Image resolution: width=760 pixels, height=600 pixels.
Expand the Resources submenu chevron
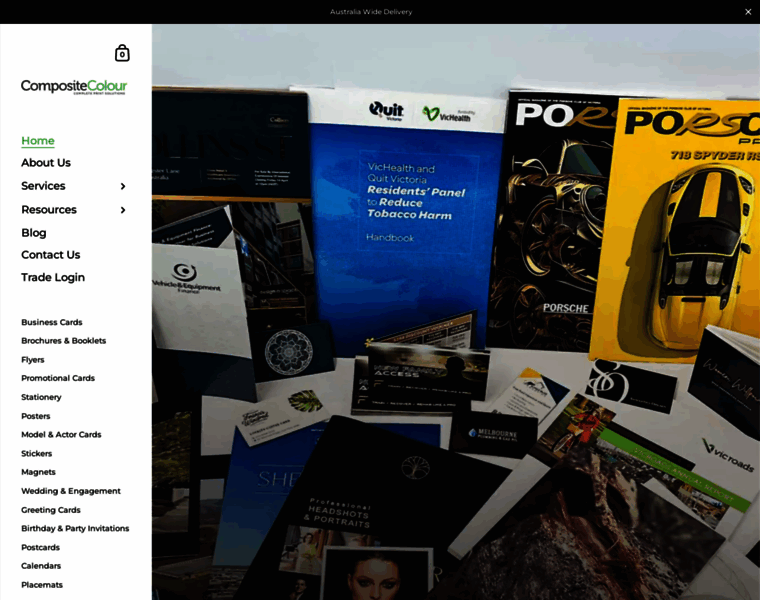pos(123,210)
